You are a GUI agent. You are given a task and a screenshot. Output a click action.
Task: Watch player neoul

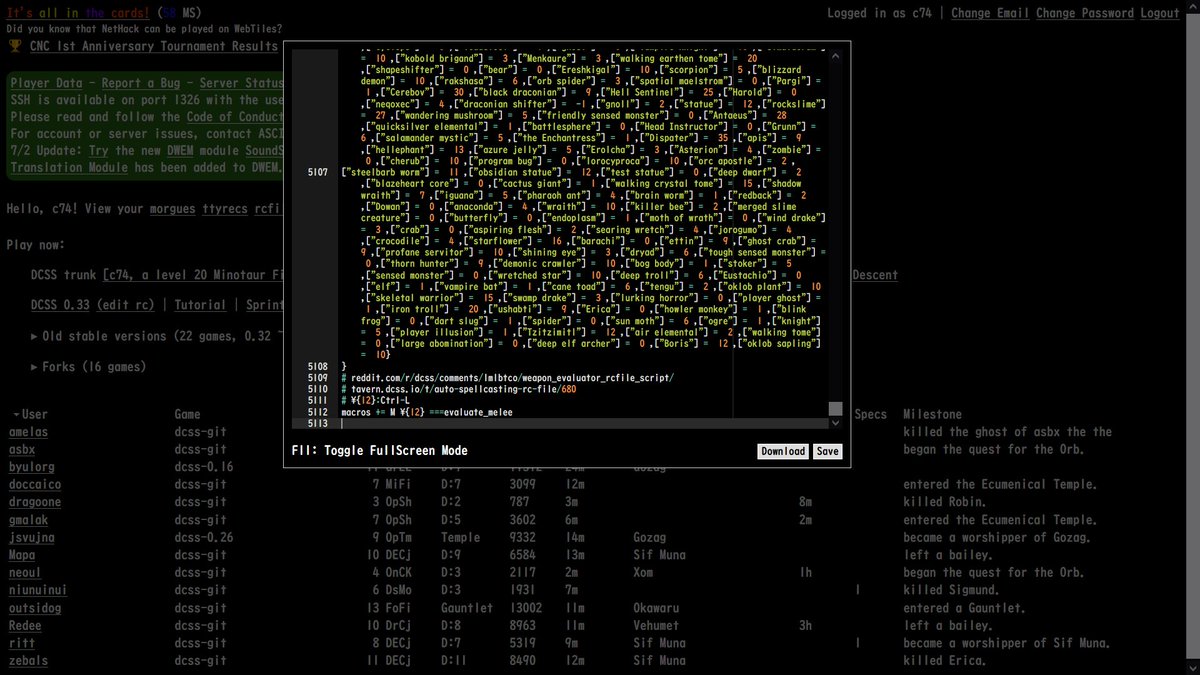click(x=25, y=573)
